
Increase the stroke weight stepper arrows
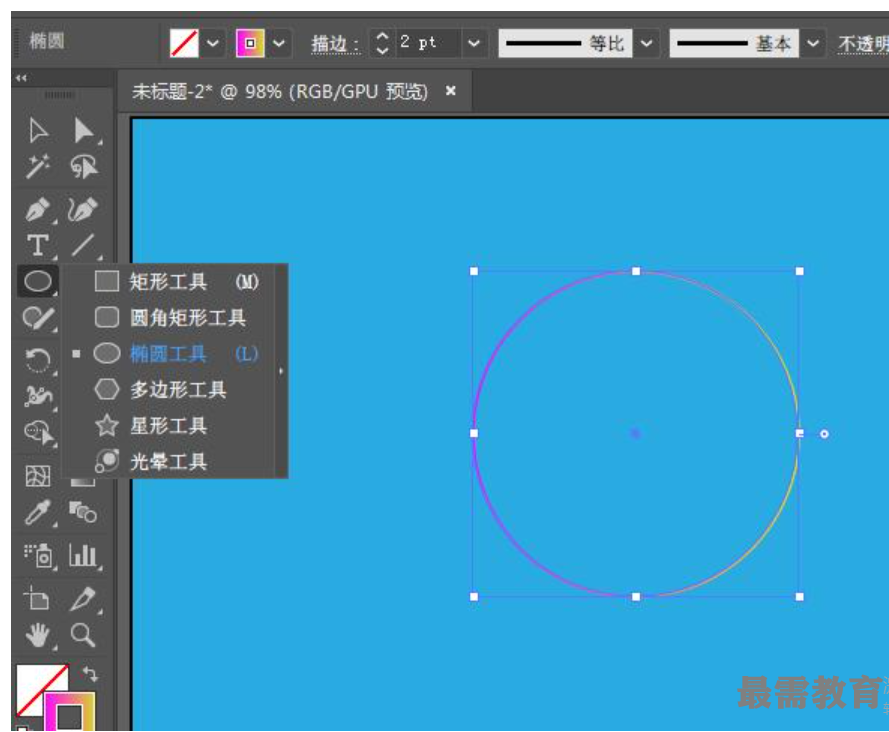point(383,37)
